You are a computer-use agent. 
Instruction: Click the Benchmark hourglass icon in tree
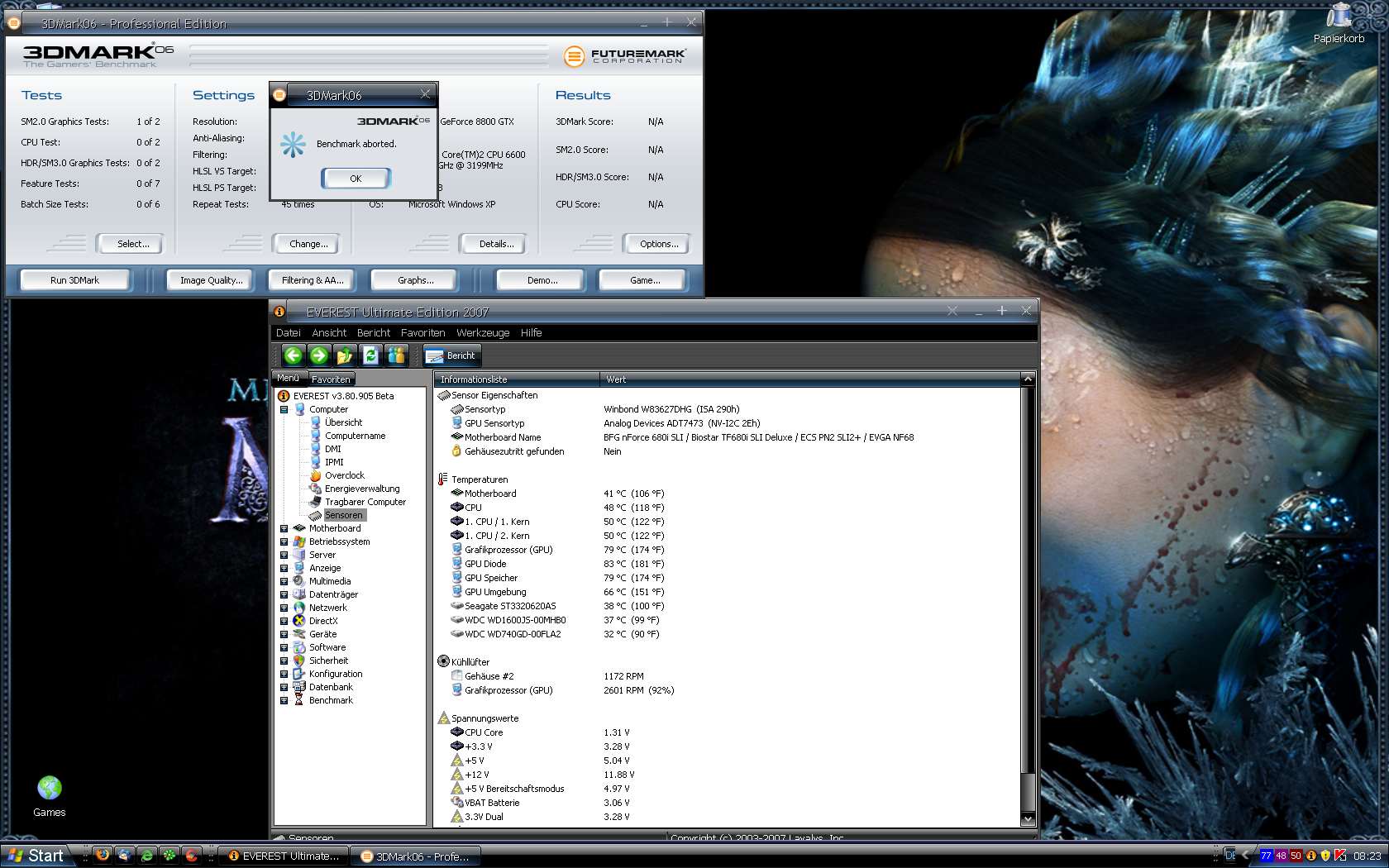299,700
